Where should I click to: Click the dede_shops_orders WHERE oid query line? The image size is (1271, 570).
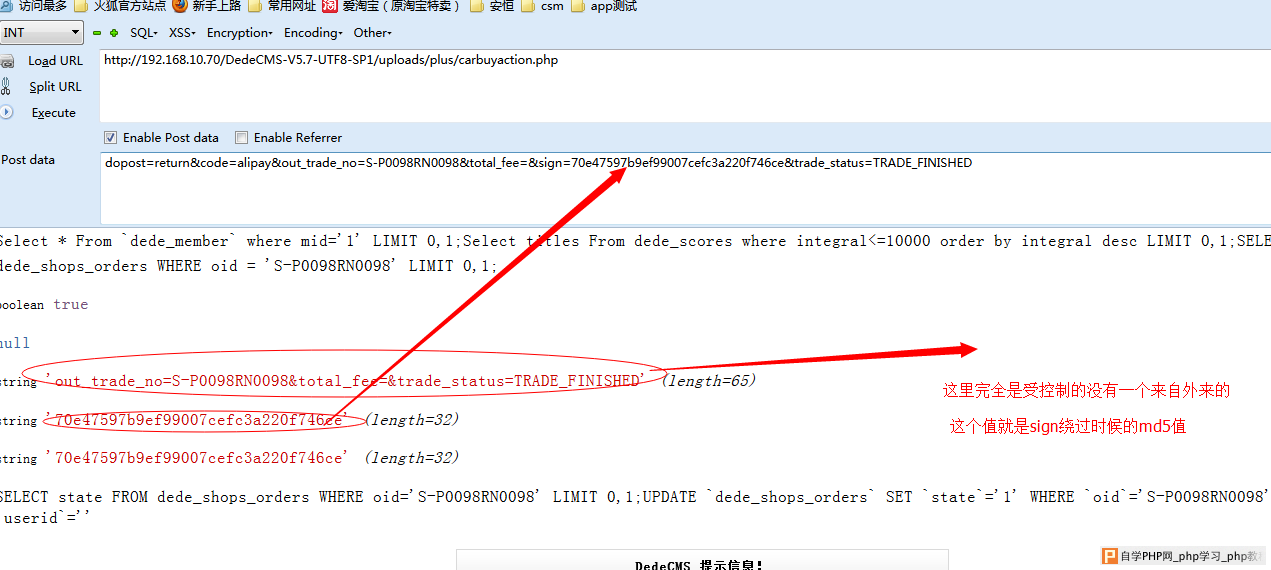pyautogui.click(x=248, y=266)
